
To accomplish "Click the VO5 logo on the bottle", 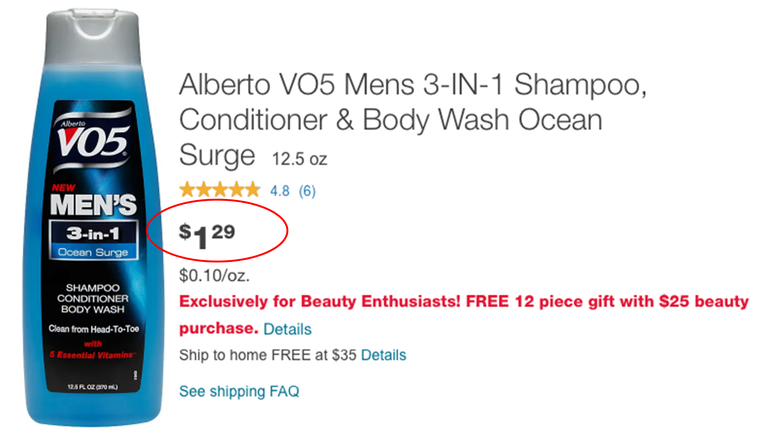I will [93, 141].
